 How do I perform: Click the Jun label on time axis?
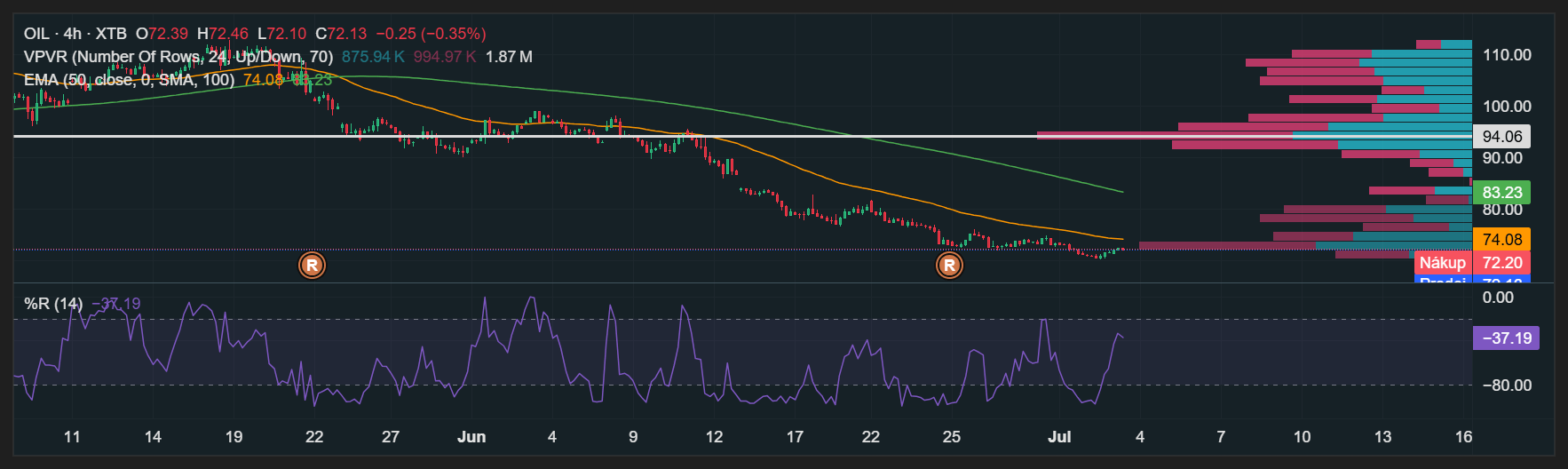471,437
